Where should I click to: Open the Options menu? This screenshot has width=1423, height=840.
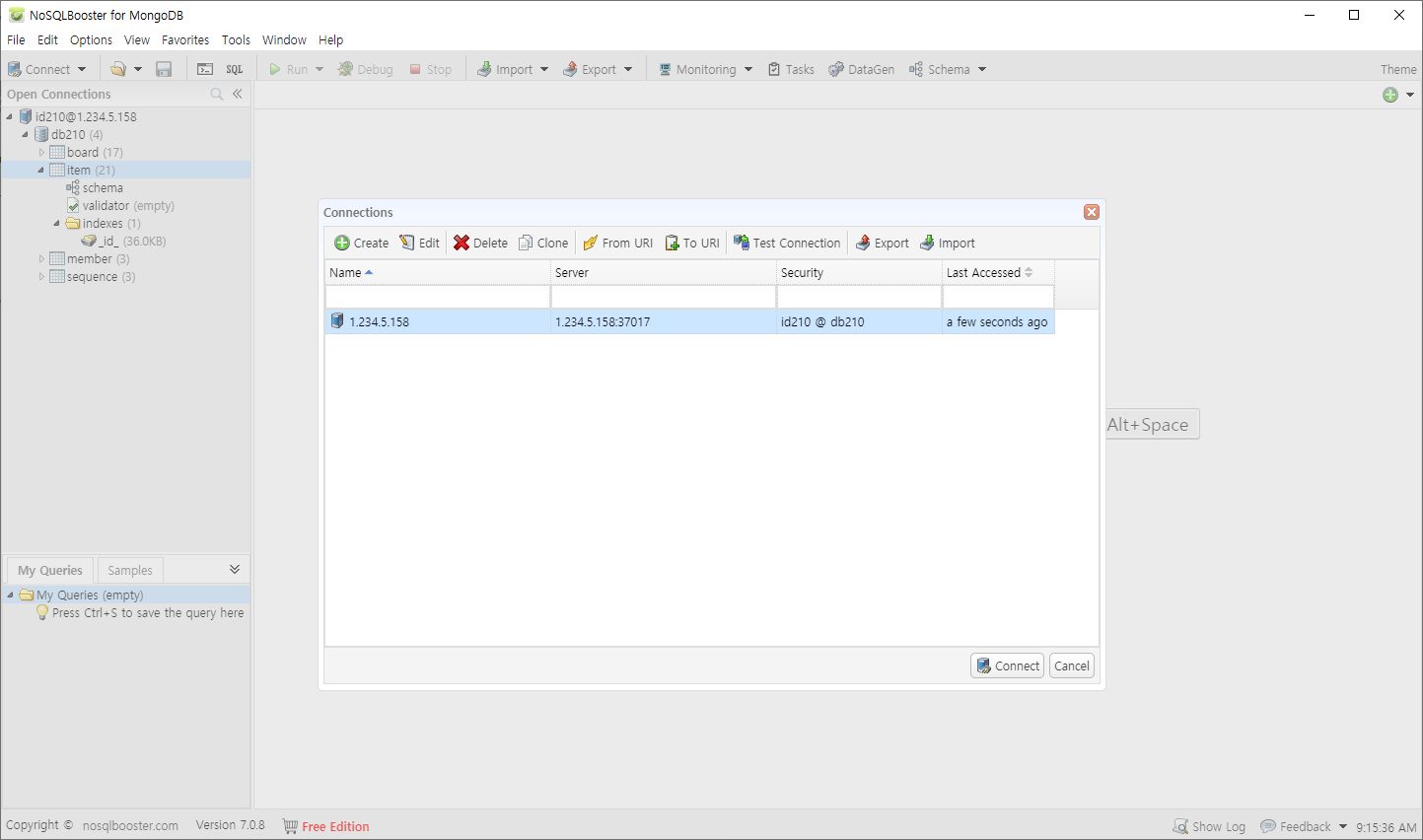tap(91, 39)
